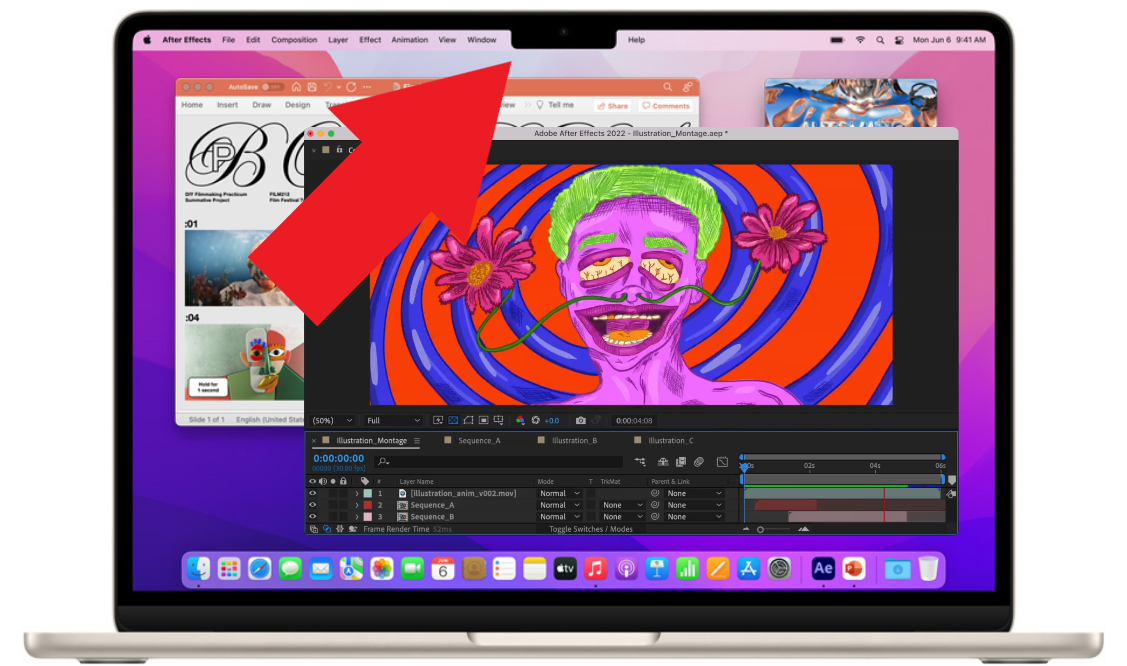Click the PowerPoint search magnifier icon

pos(668,87)
